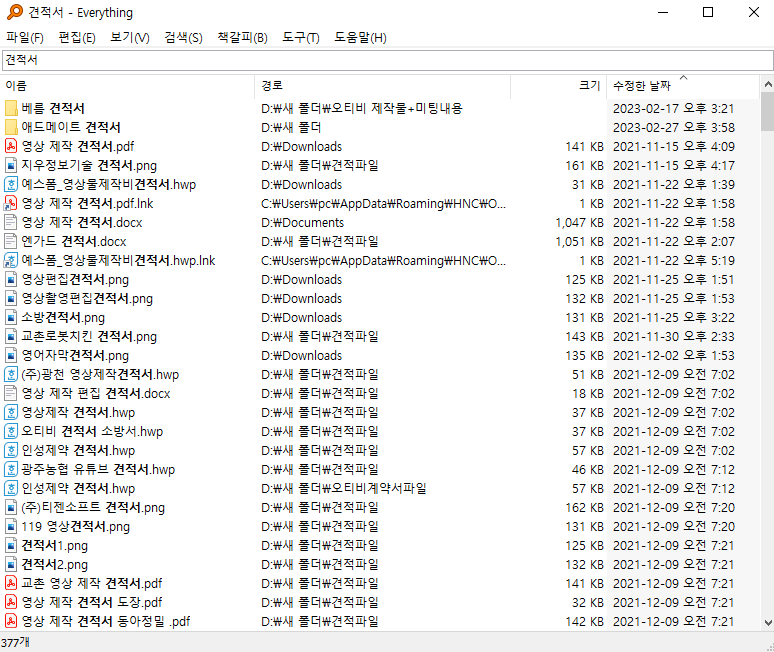
Task: Open the 편집(E) menu
Action: 77,38
